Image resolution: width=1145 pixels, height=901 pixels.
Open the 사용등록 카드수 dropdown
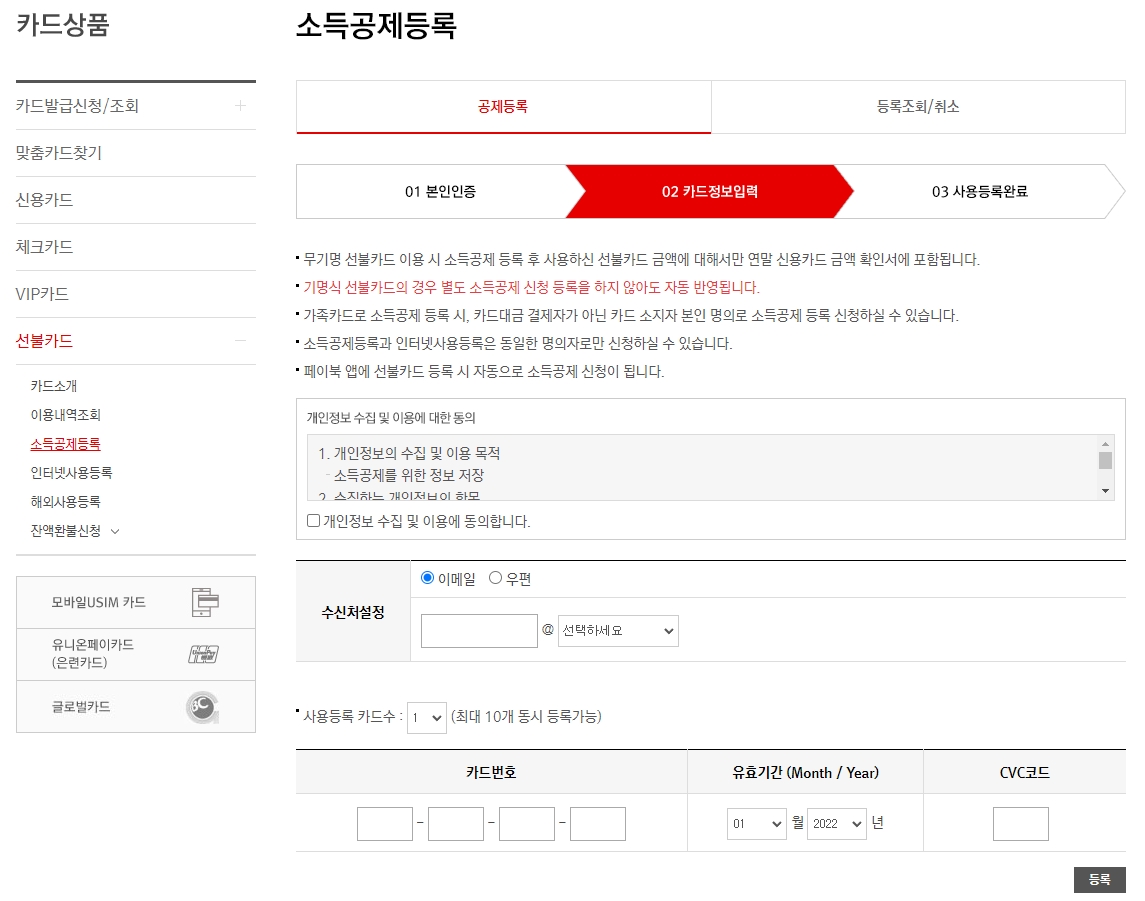click(x=426, y=719)
